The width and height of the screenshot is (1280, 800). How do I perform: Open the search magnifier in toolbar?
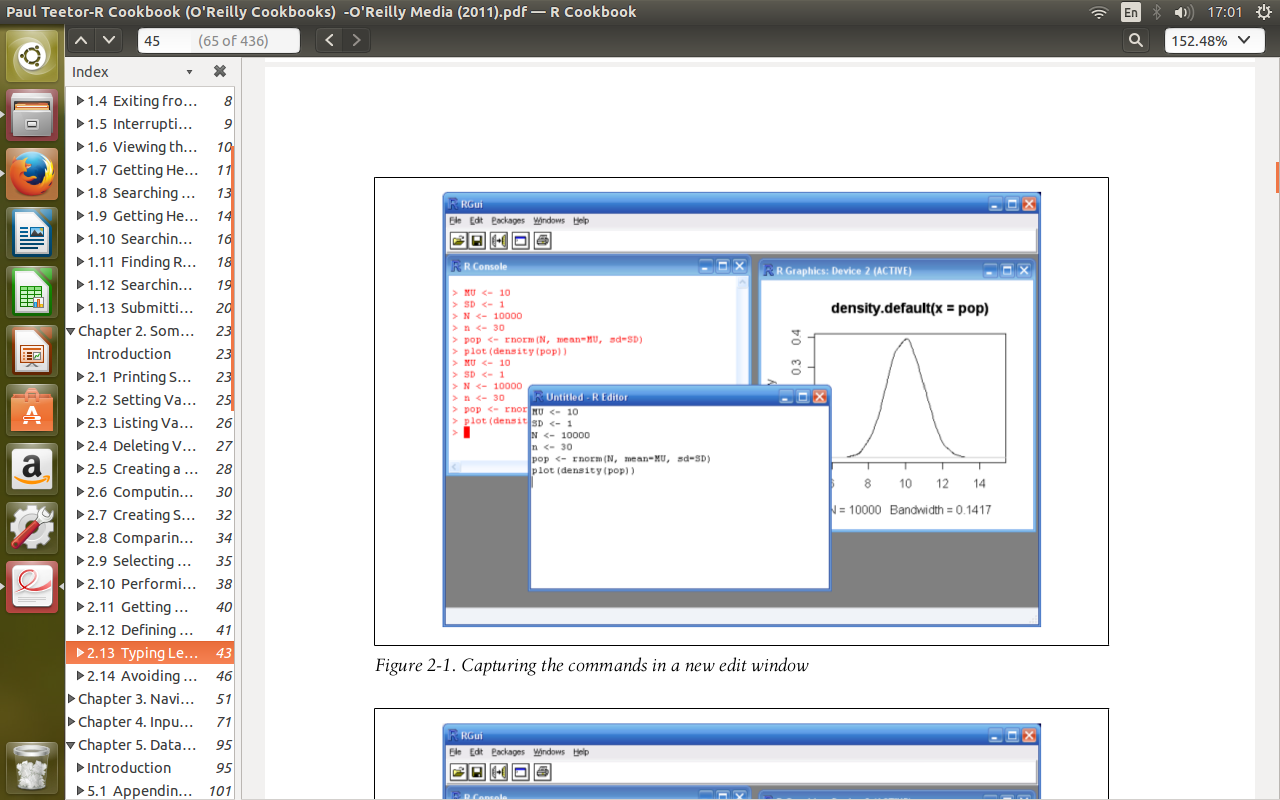click(x=1135, y=40)
